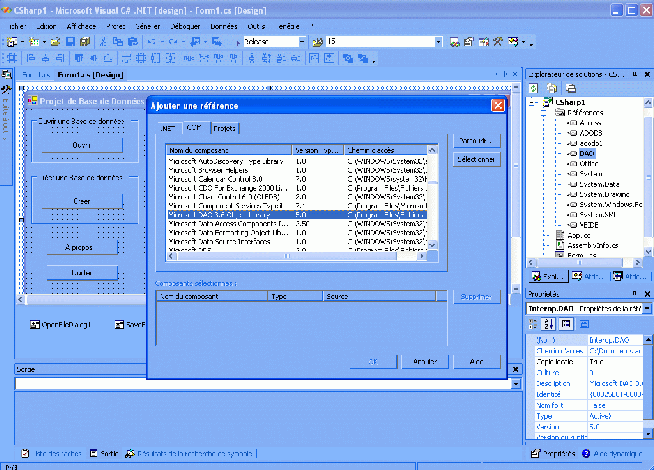
Task: Open the Fichier menu
Action: pos(17,26)
